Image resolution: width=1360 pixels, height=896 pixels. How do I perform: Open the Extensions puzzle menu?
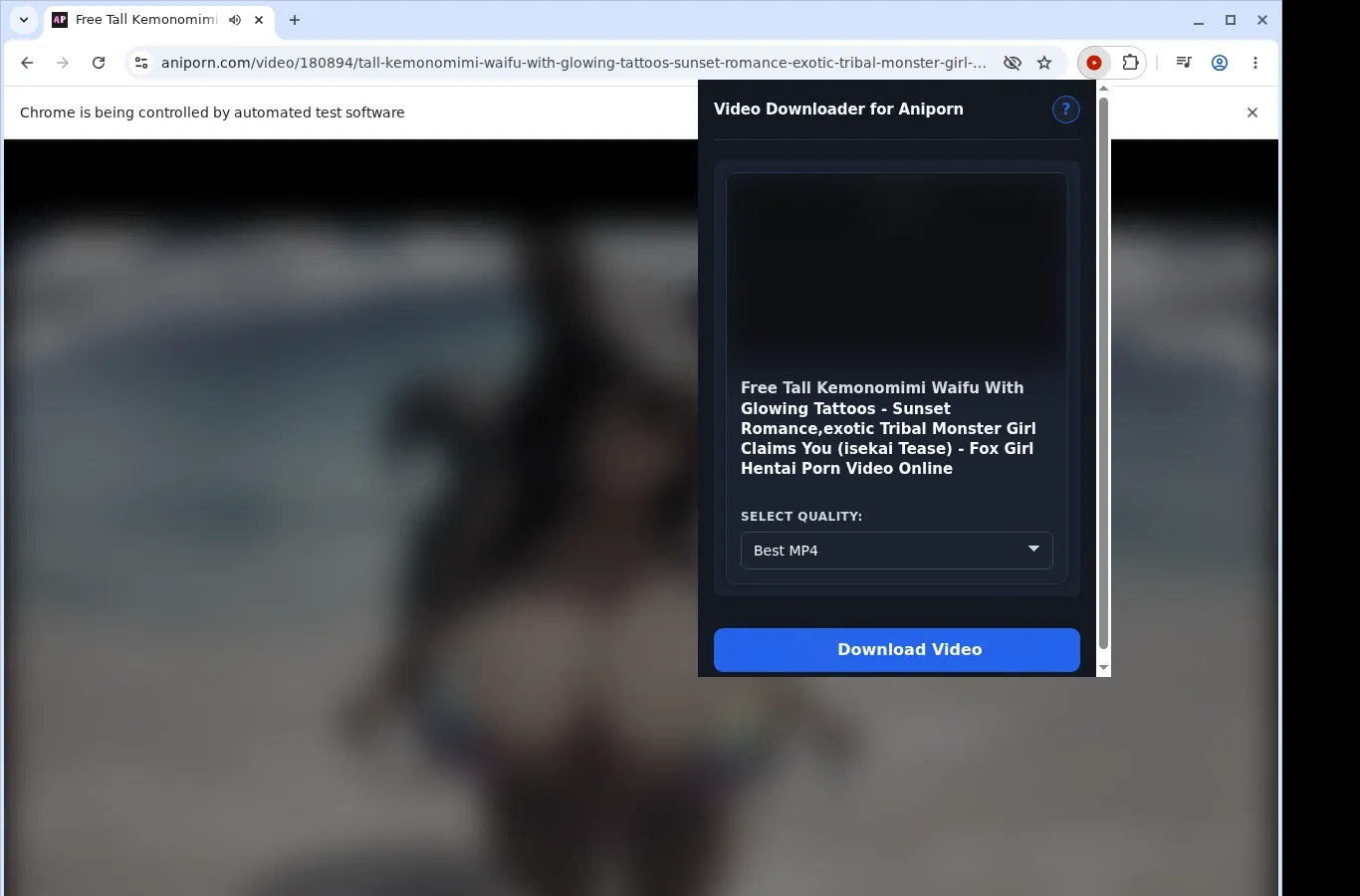1130,63
